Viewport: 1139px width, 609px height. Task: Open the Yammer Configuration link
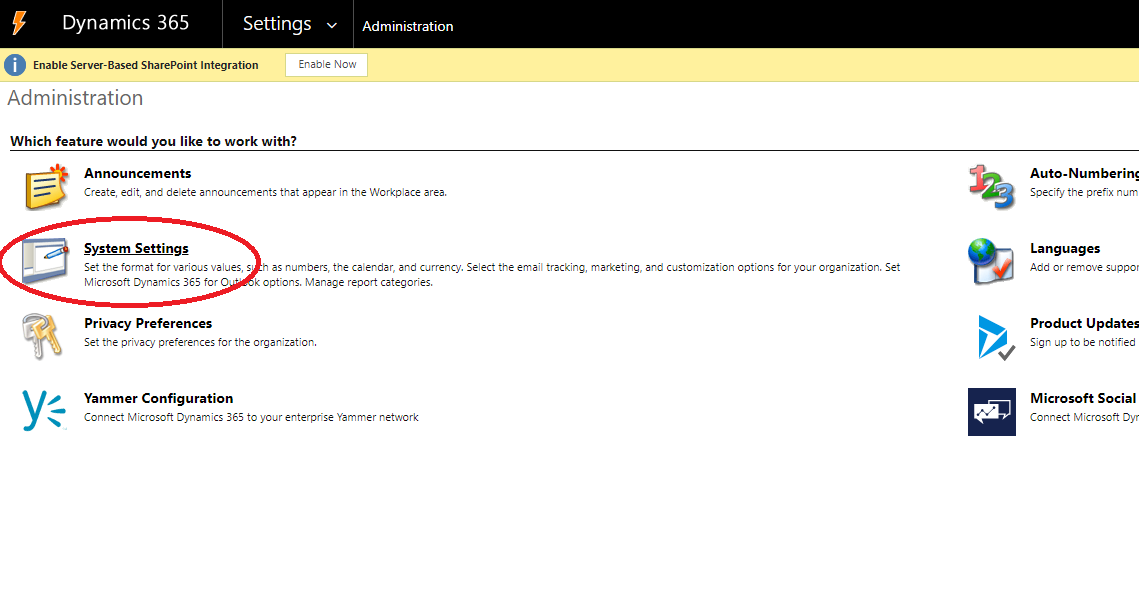pos(158,398)
